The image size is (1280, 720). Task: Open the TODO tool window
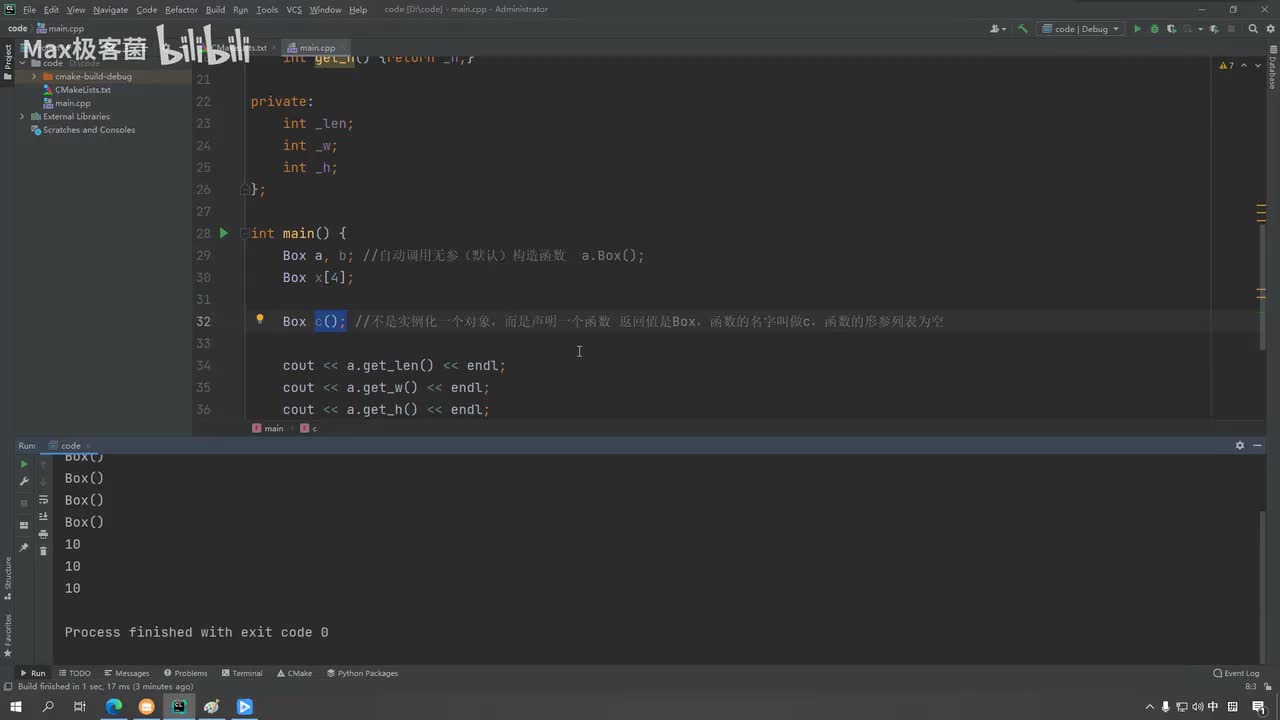coord(75,673)
